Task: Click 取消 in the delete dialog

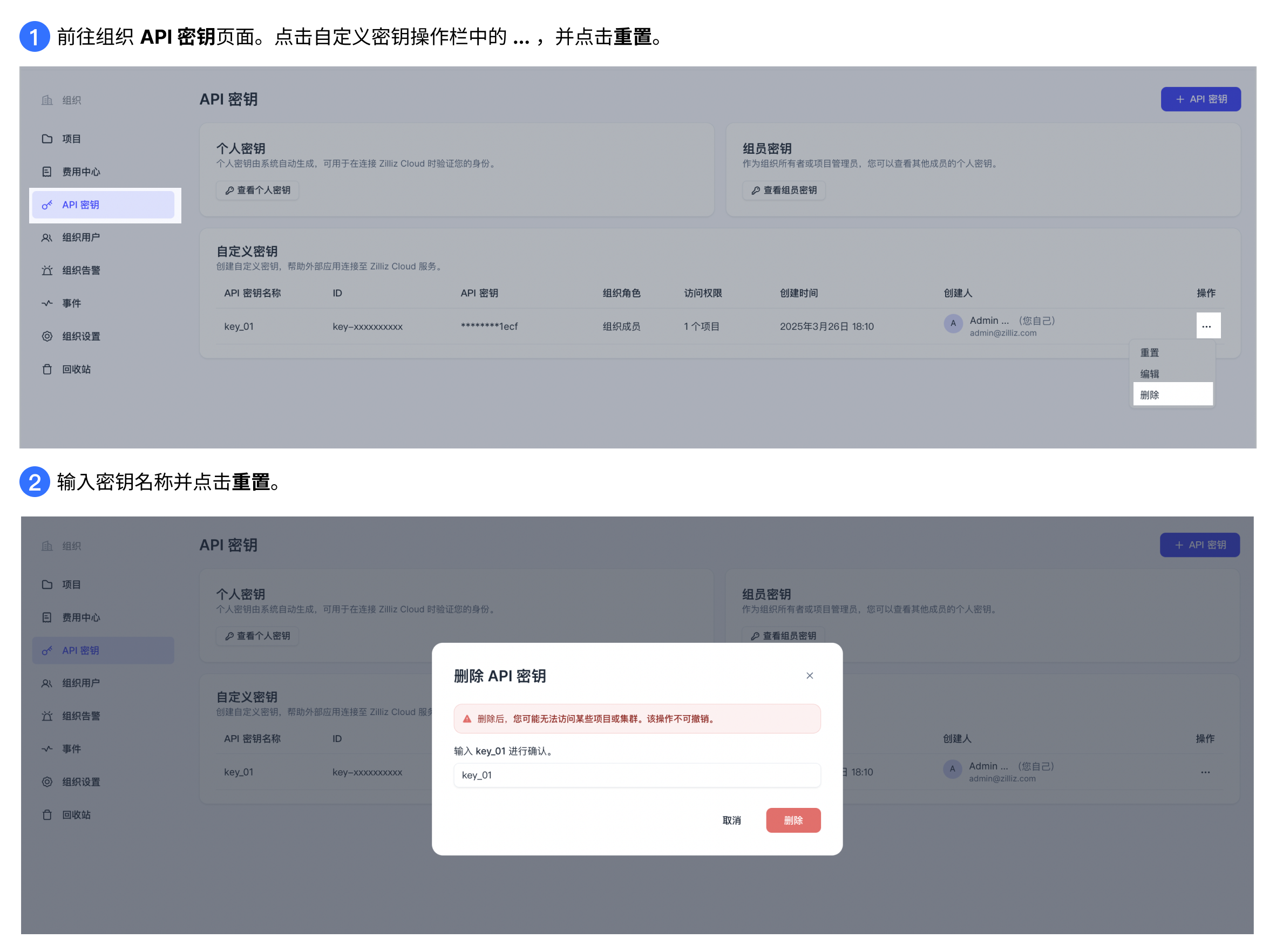Action: pos(732,820)
